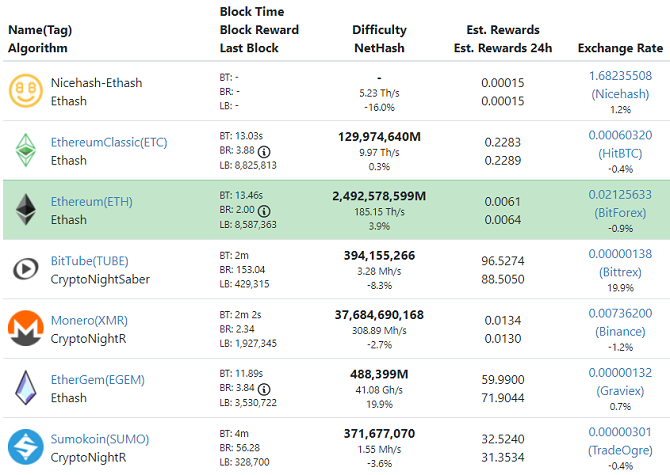Follow the 0.00000138 exchange rate link
Screen dimensions: 670x475
click(x=620, y=254)
